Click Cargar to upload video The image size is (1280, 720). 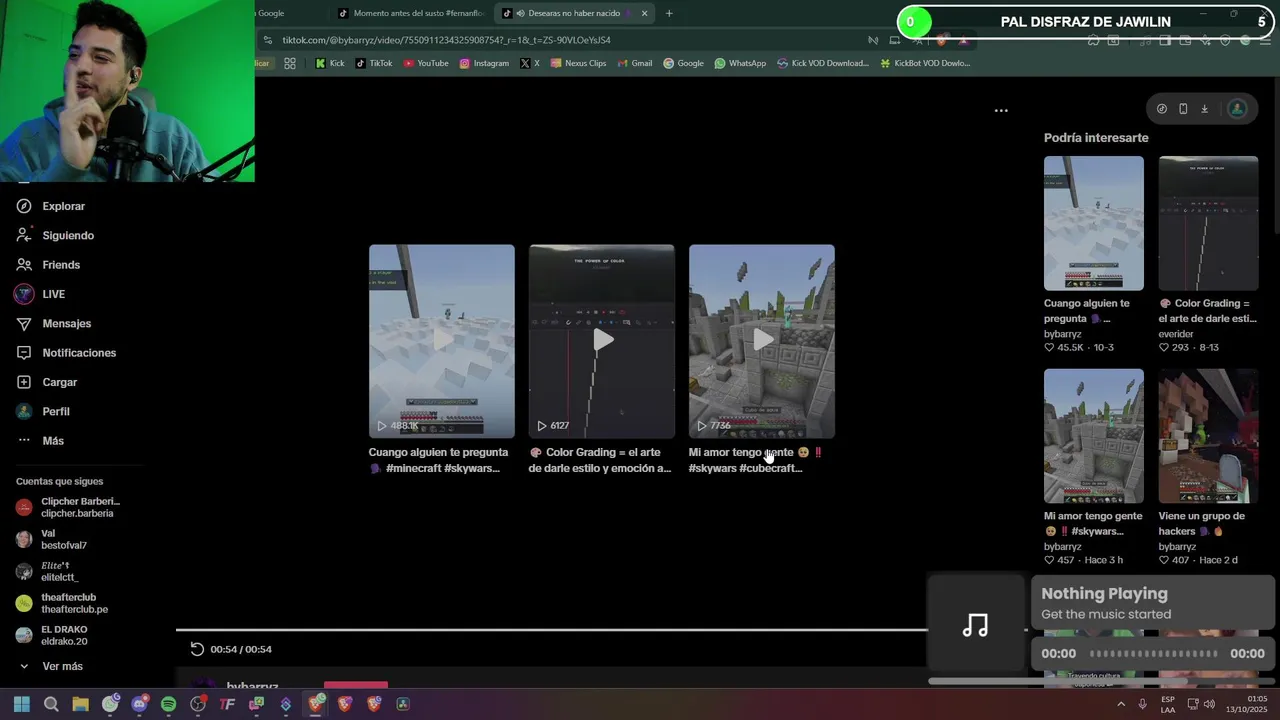click(46, 382)
